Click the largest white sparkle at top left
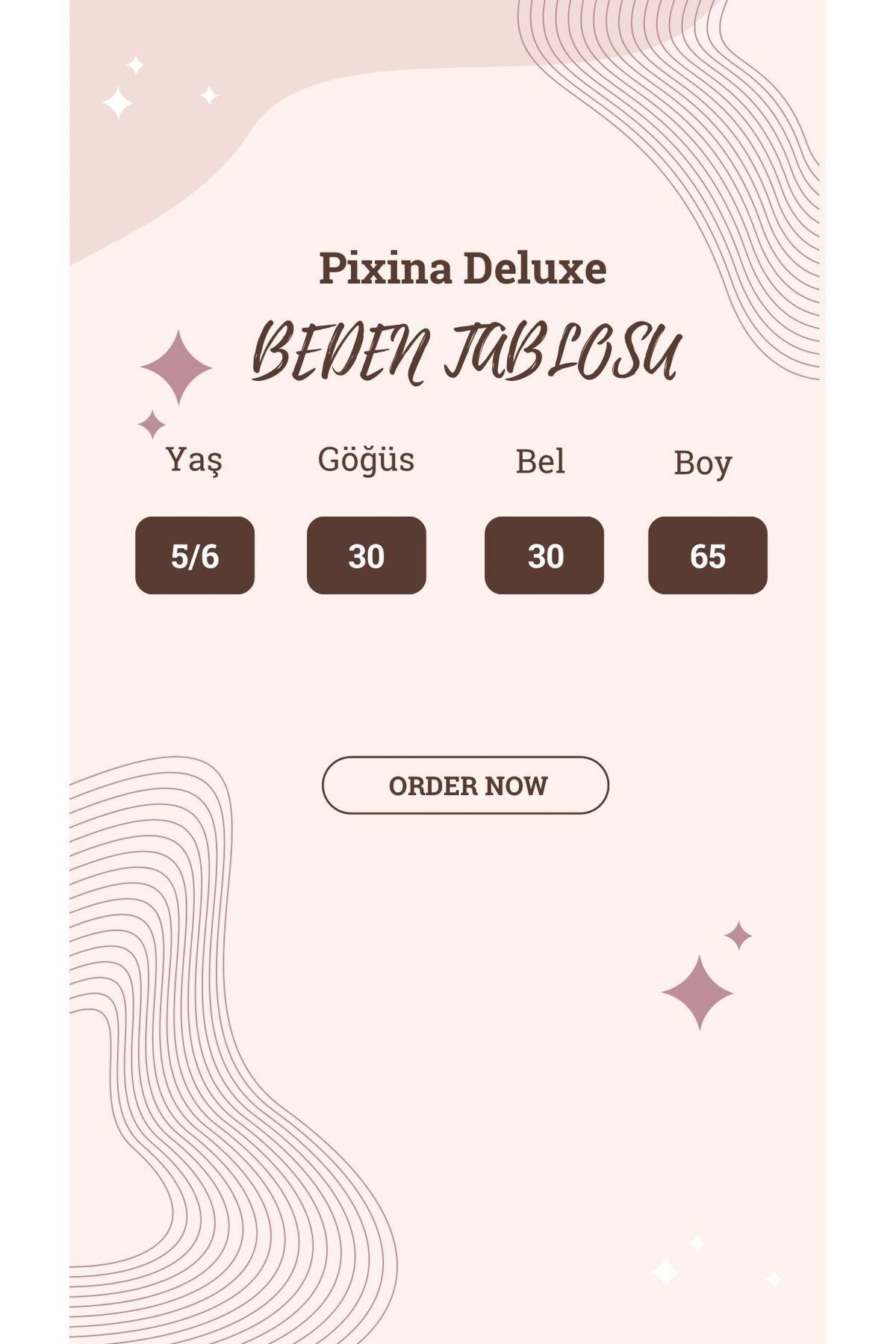896x1344 pixels. [117, 102]
